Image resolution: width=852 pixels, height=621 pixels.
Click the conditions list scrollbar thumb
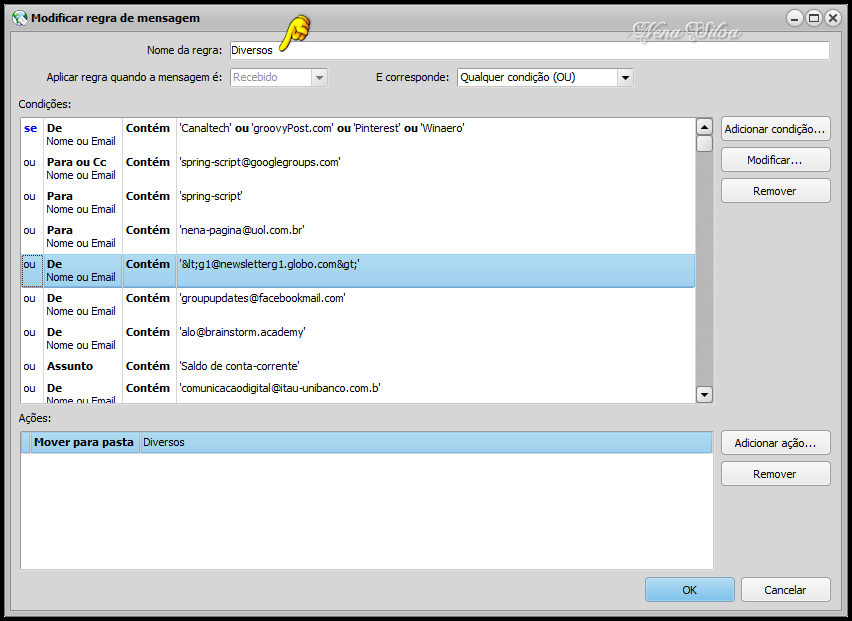click(704, 144)
